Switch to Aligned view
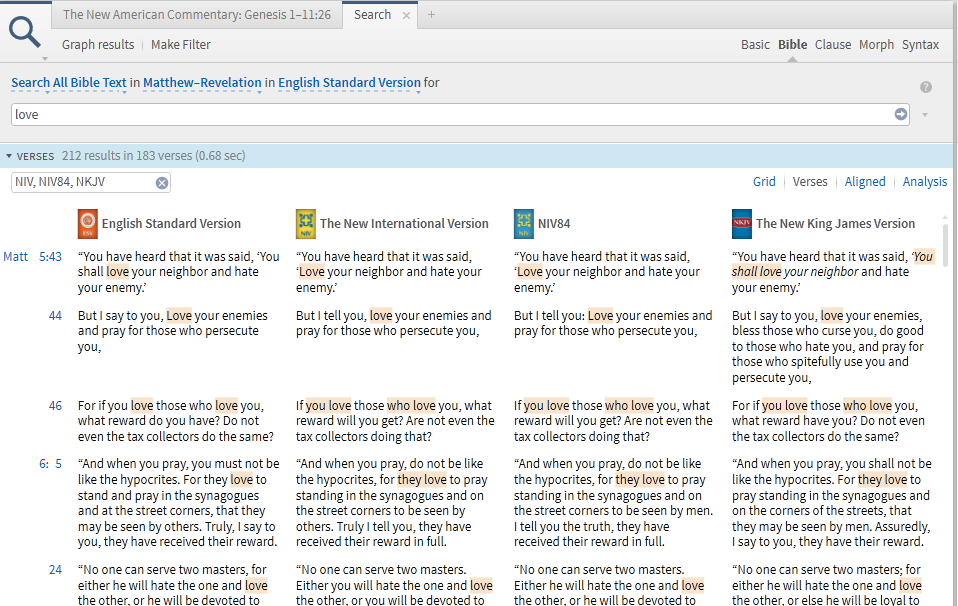The height and width of the screenshot is (606, 958). pos(865,181)
